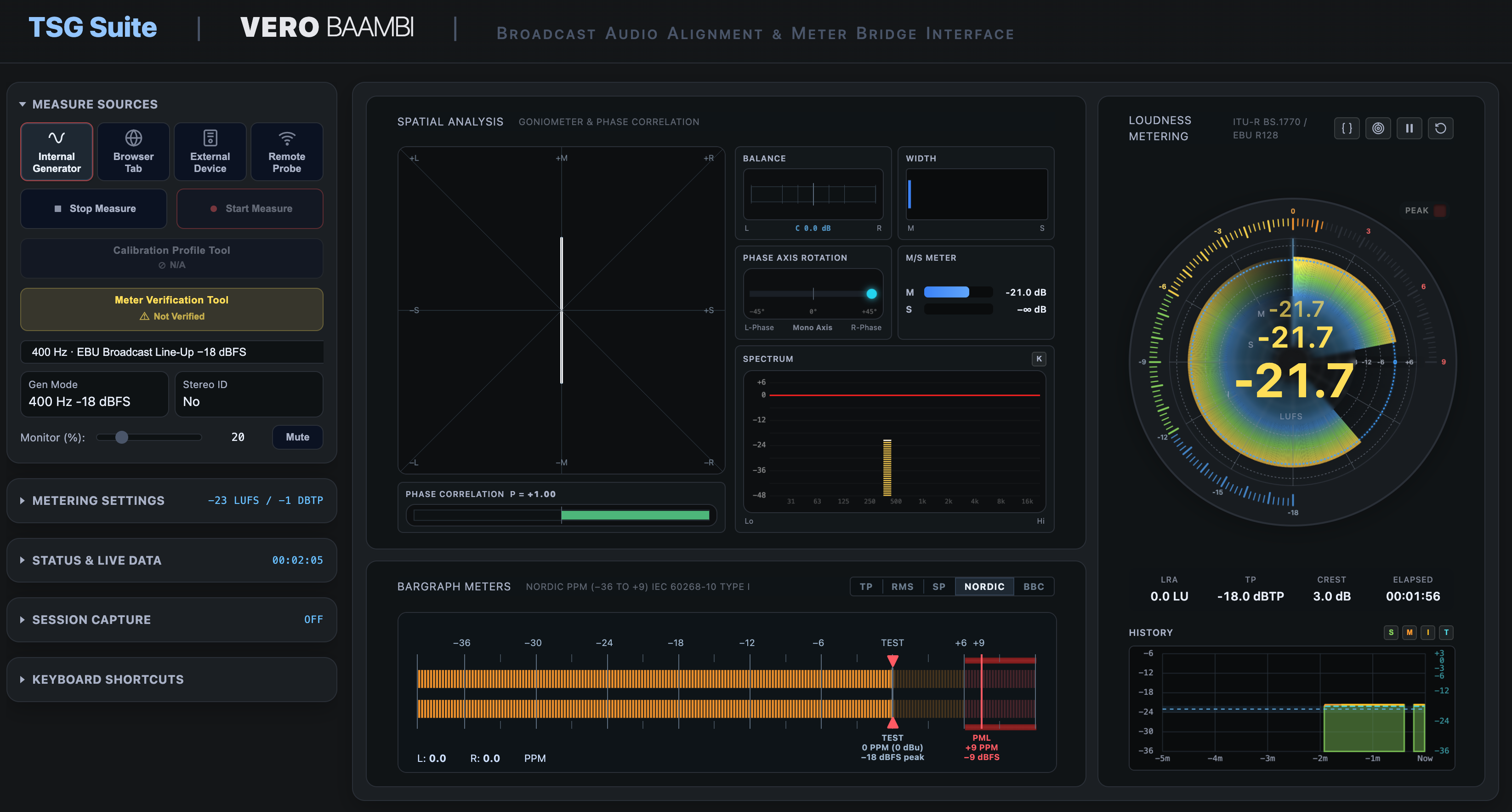This screenshot has height=812, width=1512.
Task: Click the -21.0 dB M meter value
Action: (x=1025, y=292)
